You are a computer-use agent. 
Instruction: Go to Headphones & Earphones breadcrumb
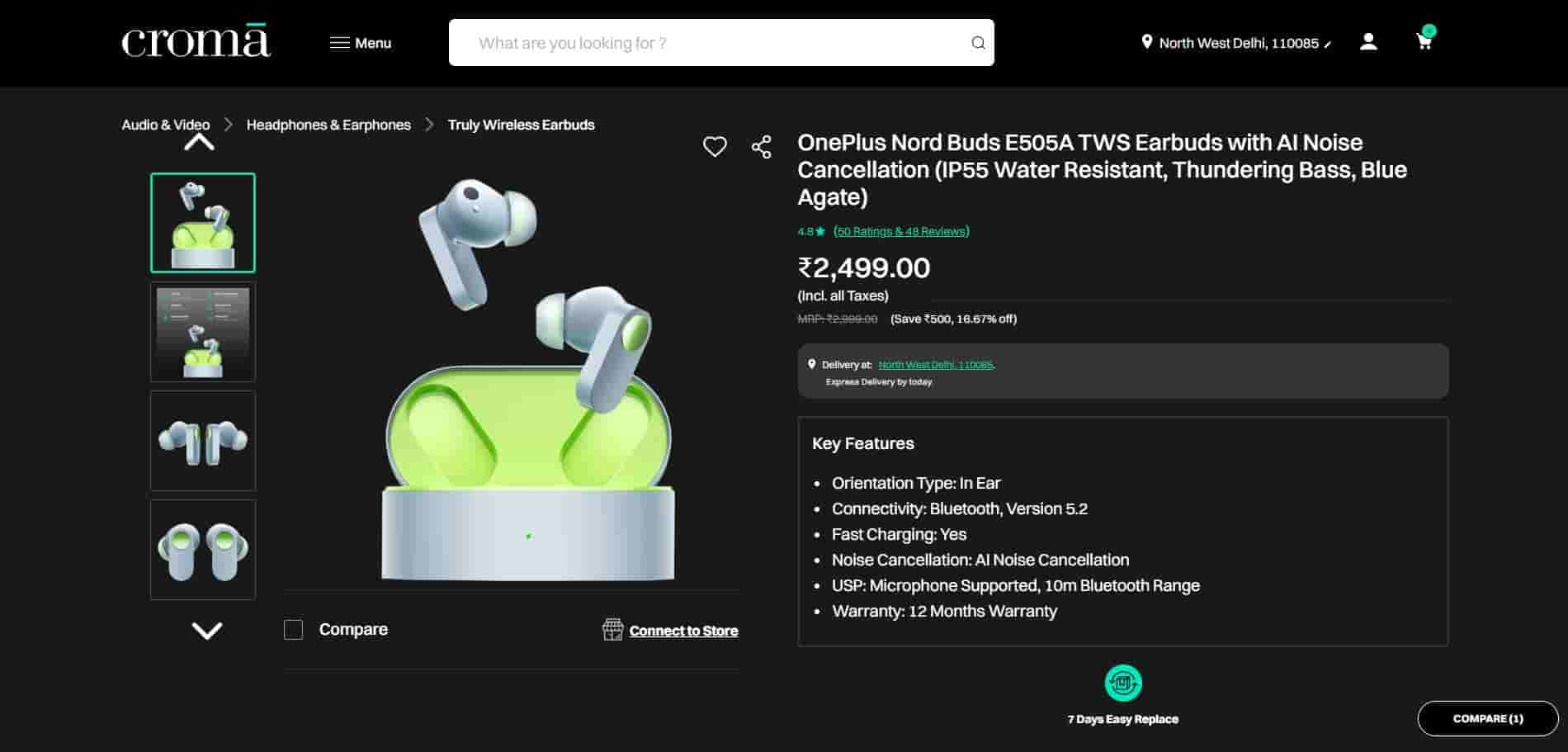click(328, 125)
